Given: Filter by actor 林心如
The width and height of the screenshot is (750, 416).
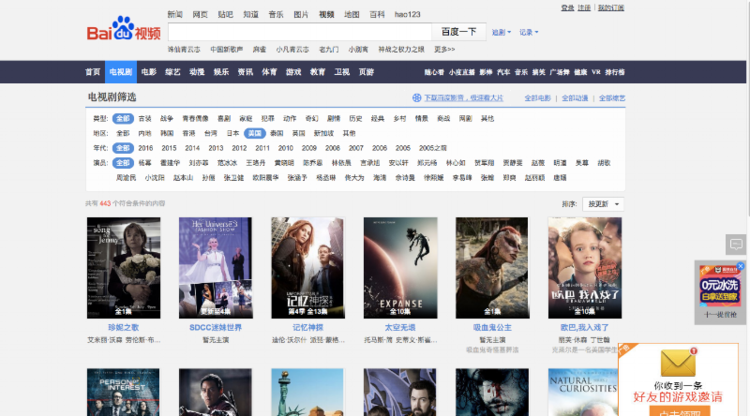Looking at the screenshot, I should pos(455,163).
